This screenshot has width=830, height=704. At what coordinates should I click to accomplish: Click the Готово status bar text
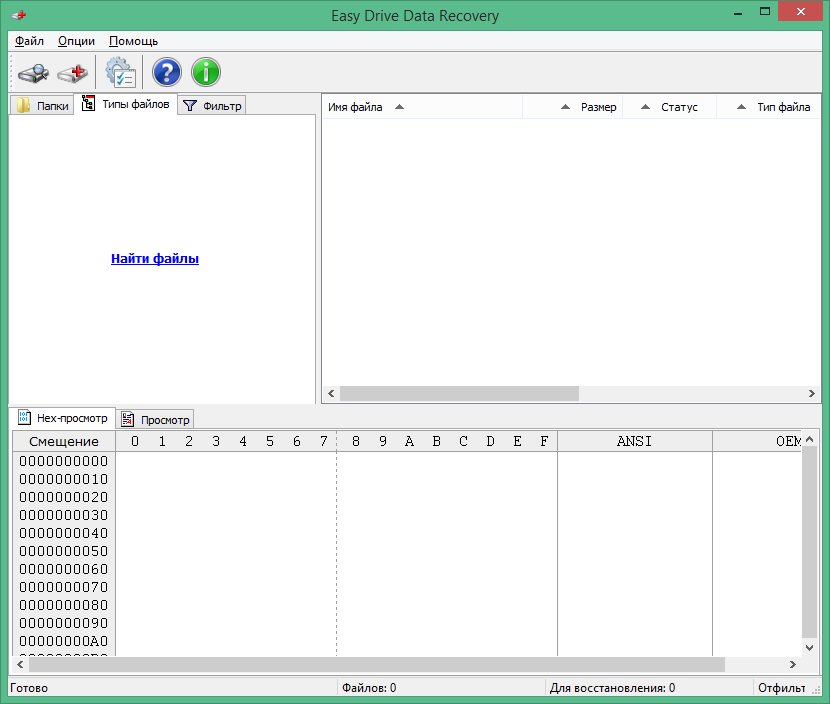pos(29,688)
